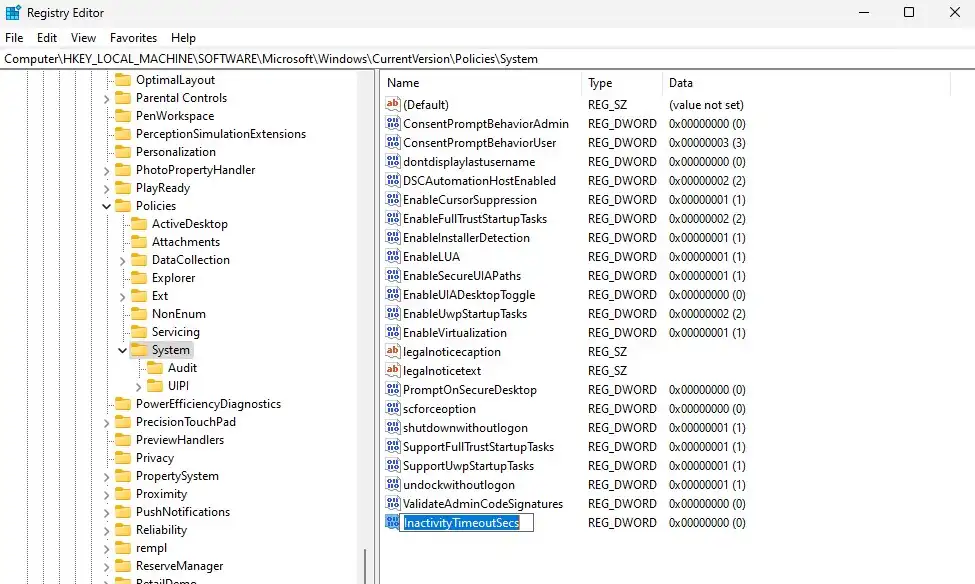The height and width of the screenshot is (584, 975).
Task: Expand the Ext key
Action: (x=122, y=297)
